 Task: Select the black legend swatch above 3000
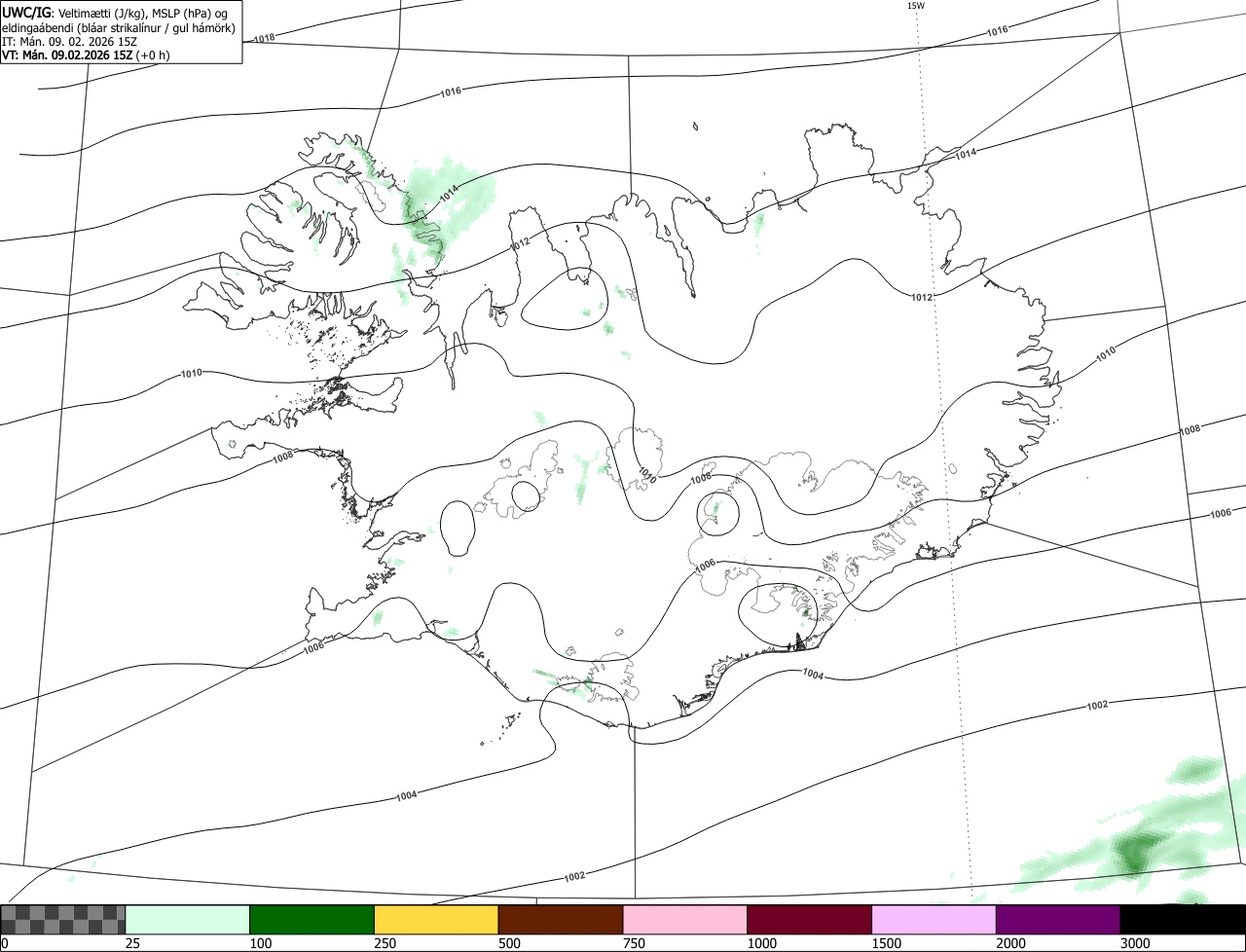(1183, 919)
